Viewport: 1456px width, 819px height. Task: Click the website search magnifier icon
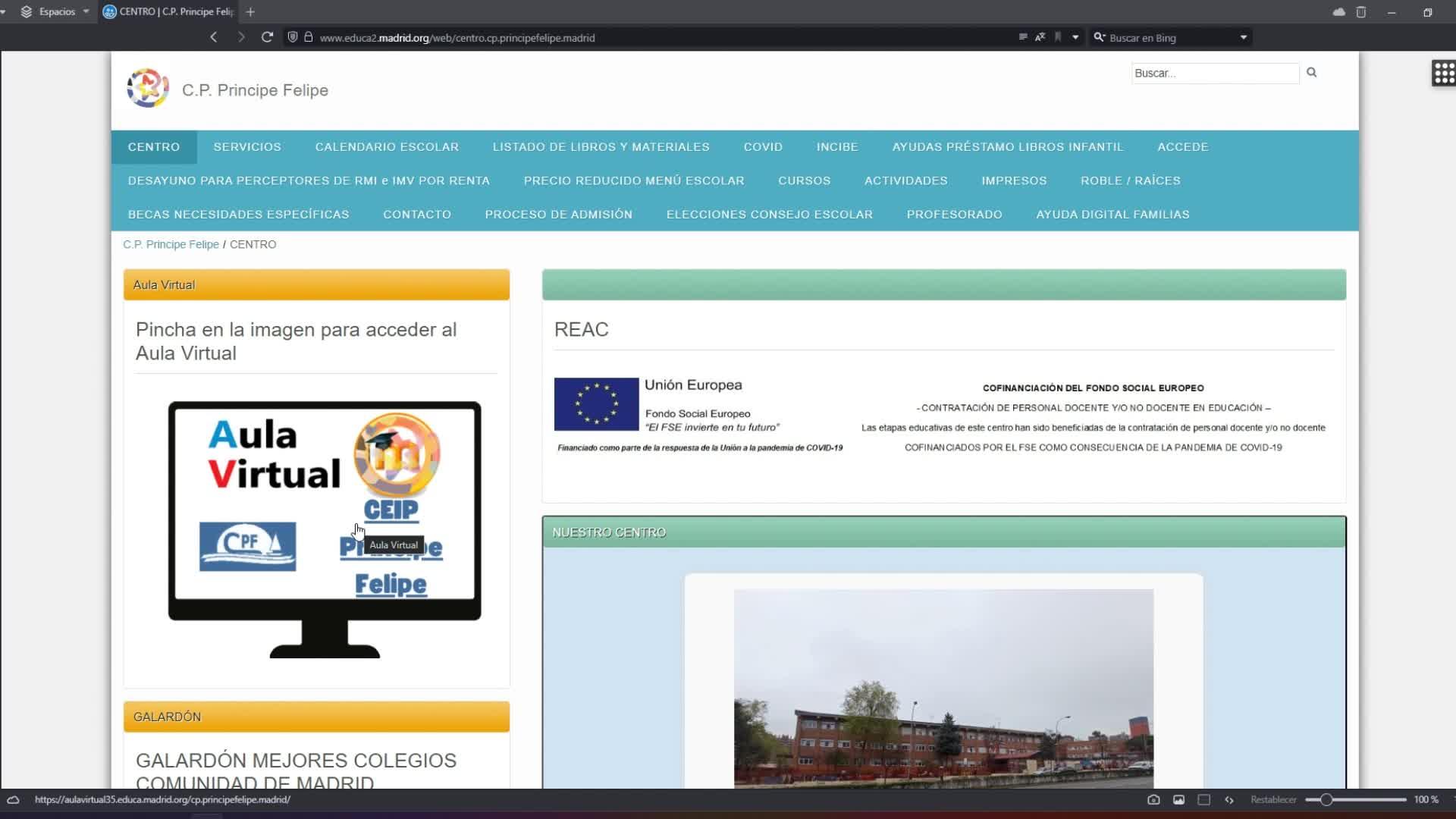click(x=1312, y=73)
